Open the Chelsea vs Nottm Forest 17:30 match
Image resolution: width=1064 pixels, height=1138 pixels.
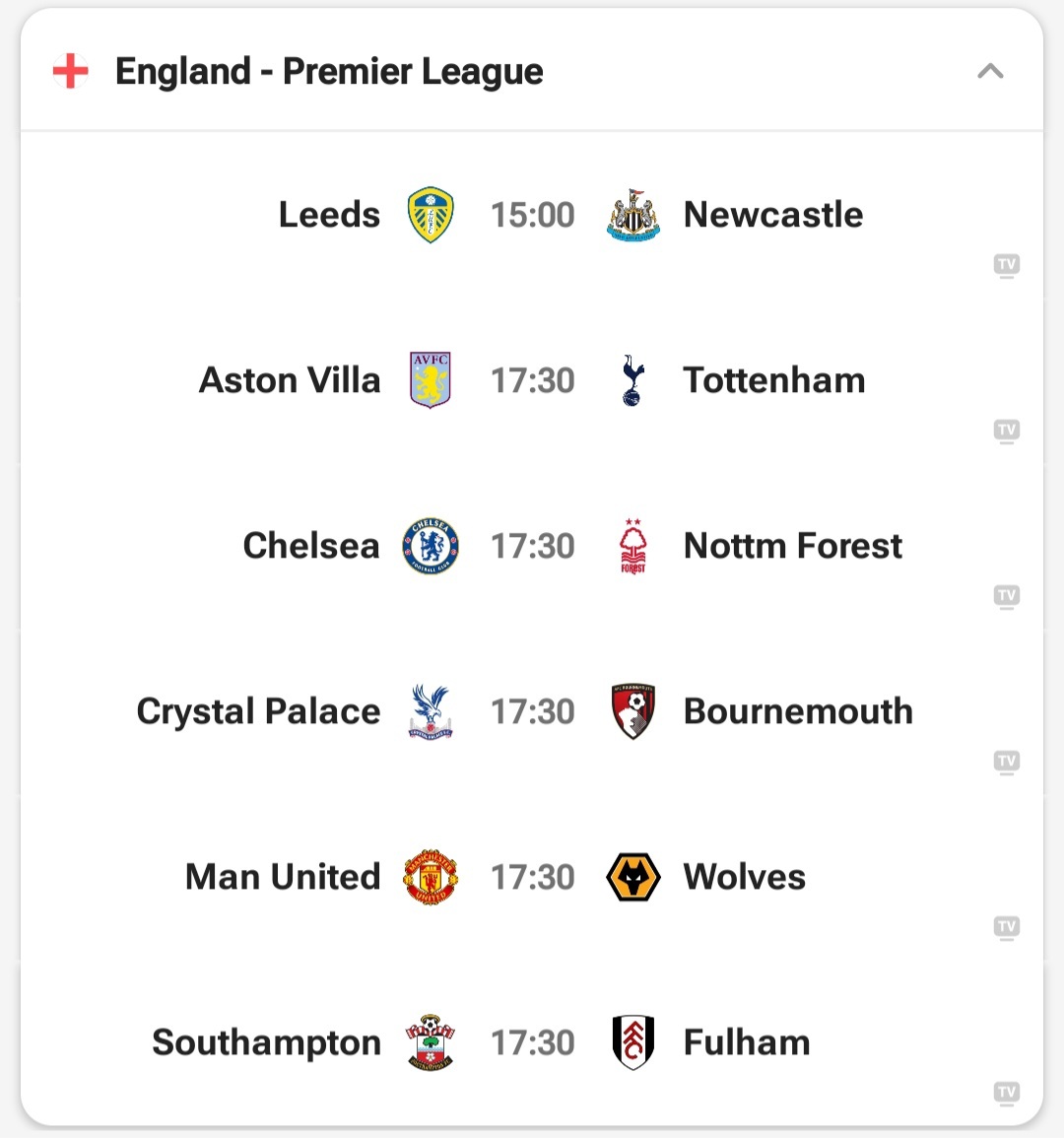pyautogui.click(x=532, y=546)
